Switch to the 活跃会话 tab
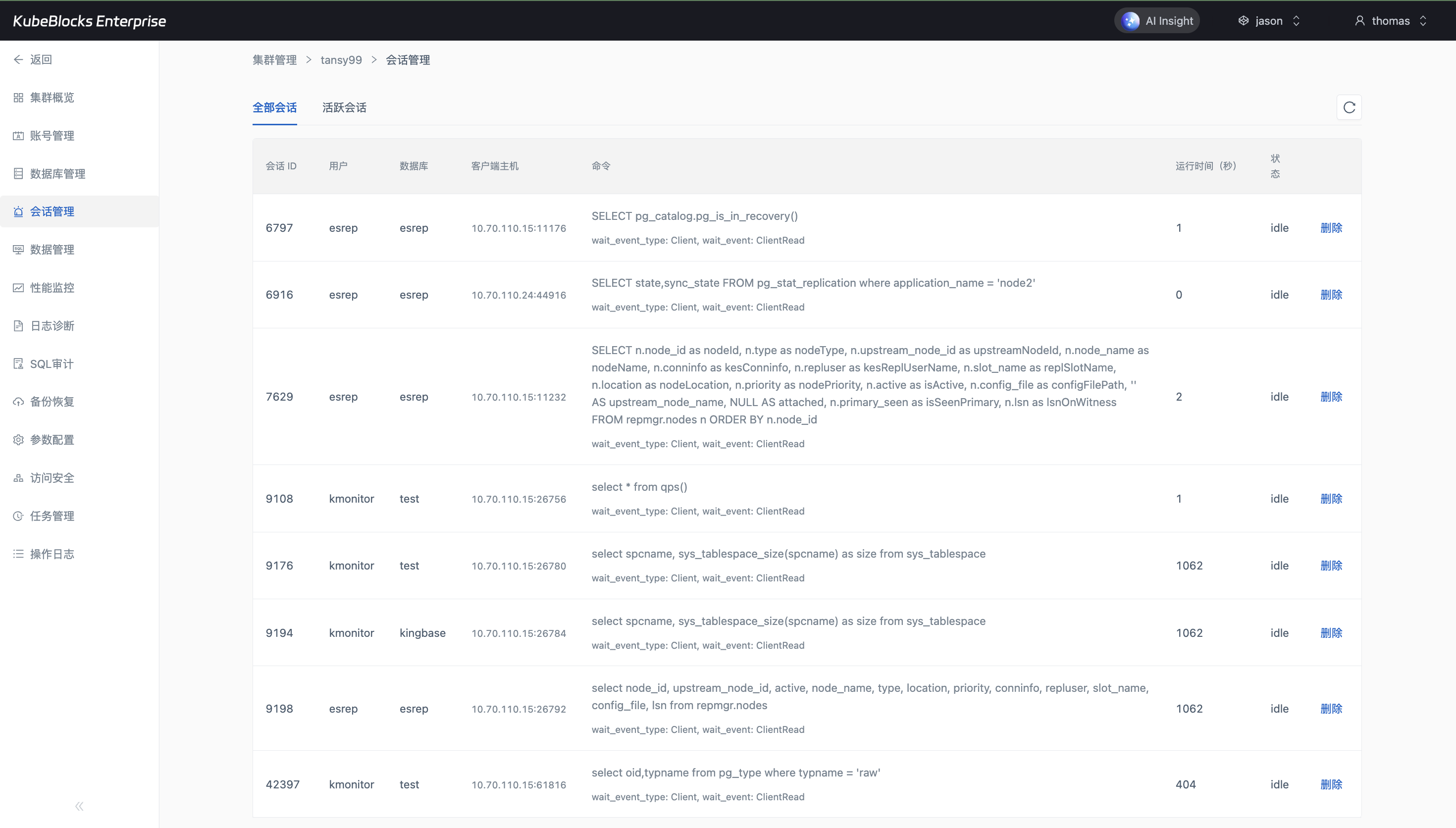 click(344, 107)
